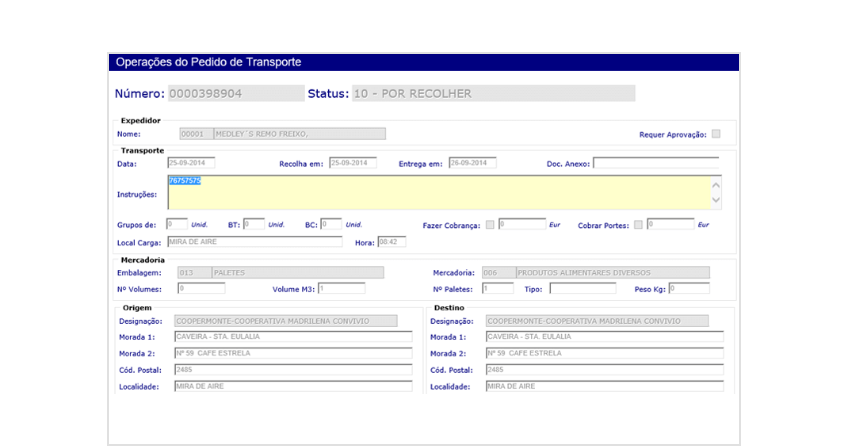The height and width of the screenshot is (446, 848).
Task: Click the Número order number field
Action: pos(235,94)
